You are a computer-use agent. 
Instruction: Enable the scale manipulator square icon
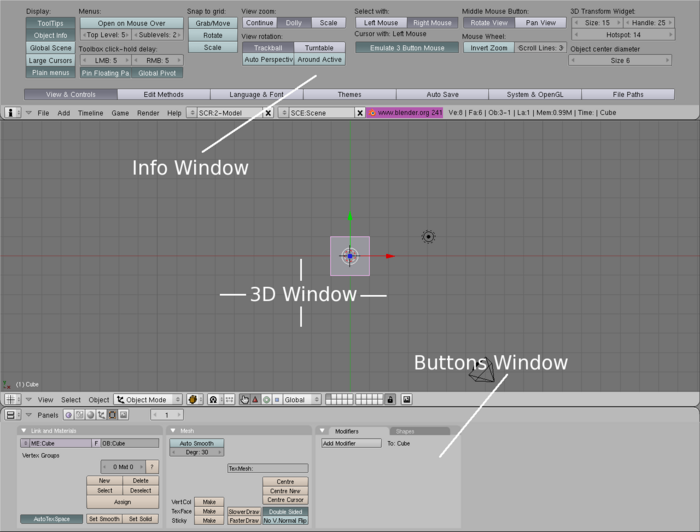tap(277, 399)
